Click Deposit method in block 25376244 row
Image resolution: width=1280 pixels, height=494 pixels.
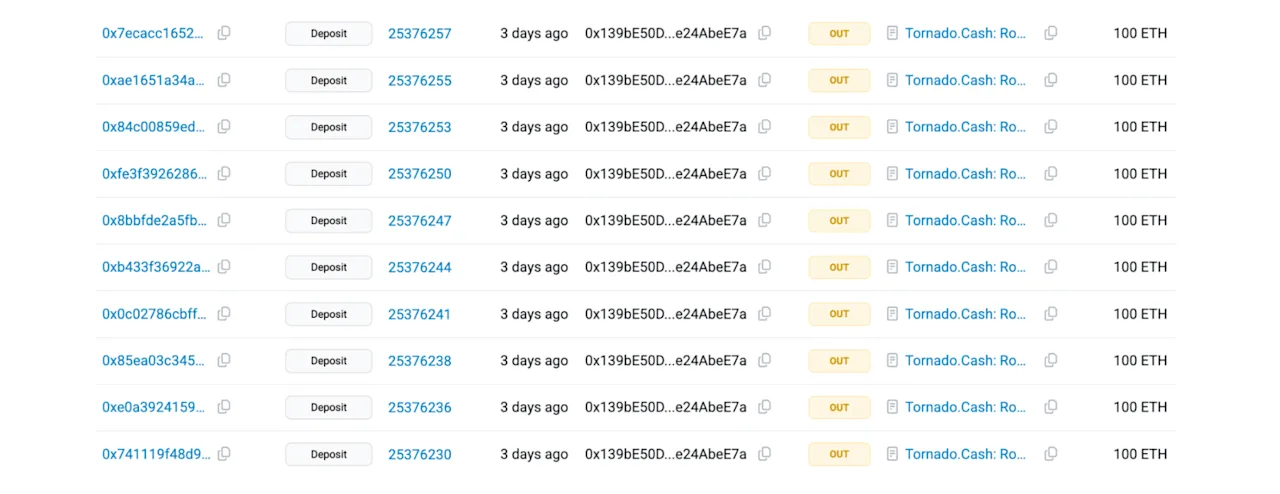coord(328,267)
